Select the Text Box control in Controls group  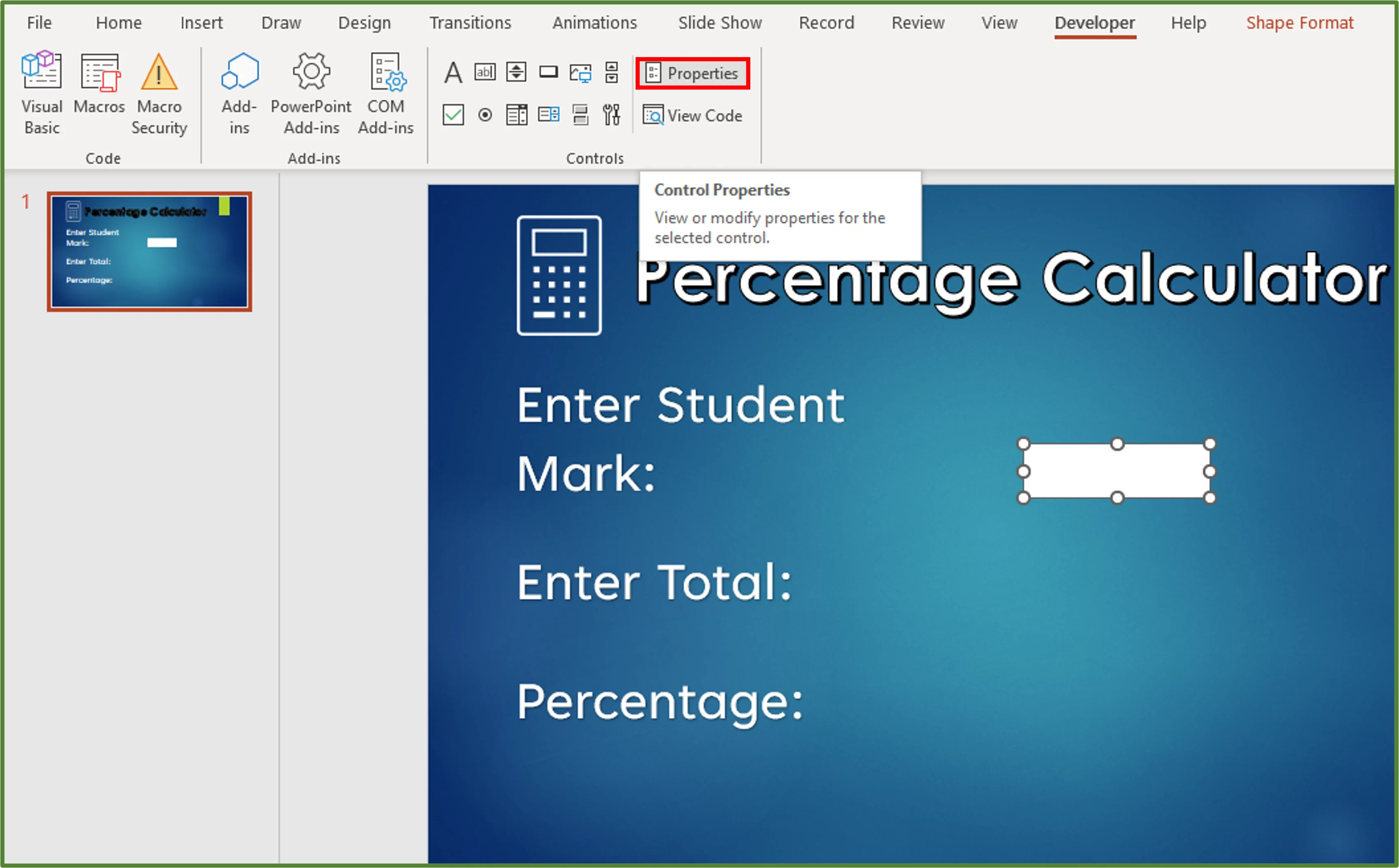(x=485, y=72)
